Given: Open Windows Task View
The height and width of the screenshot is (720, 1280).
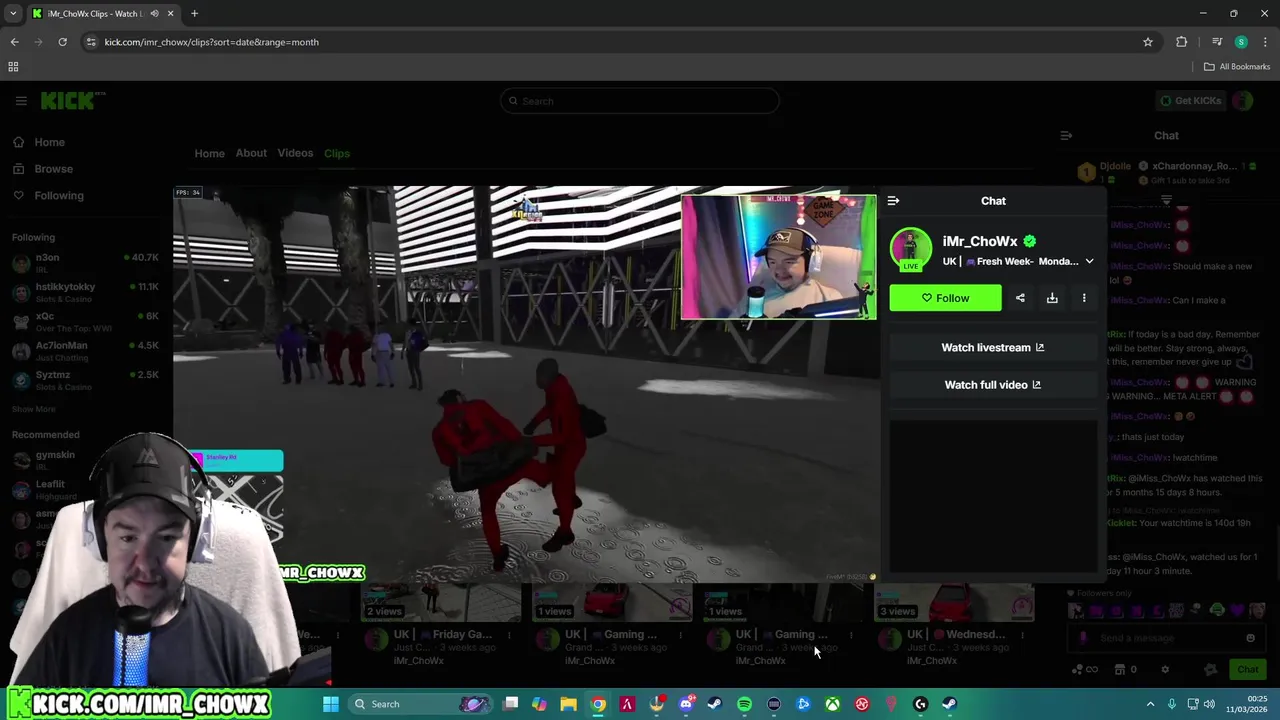Looking at the screenshot, I should point(510,704).
